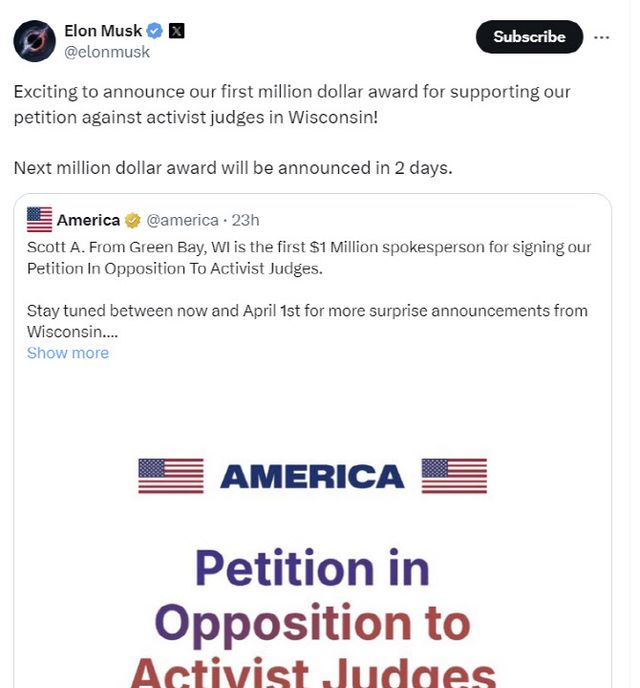The width and height of the screenshot is (640, 688).
Task: Open the three-dot more options menu
Action: [602, 37]
